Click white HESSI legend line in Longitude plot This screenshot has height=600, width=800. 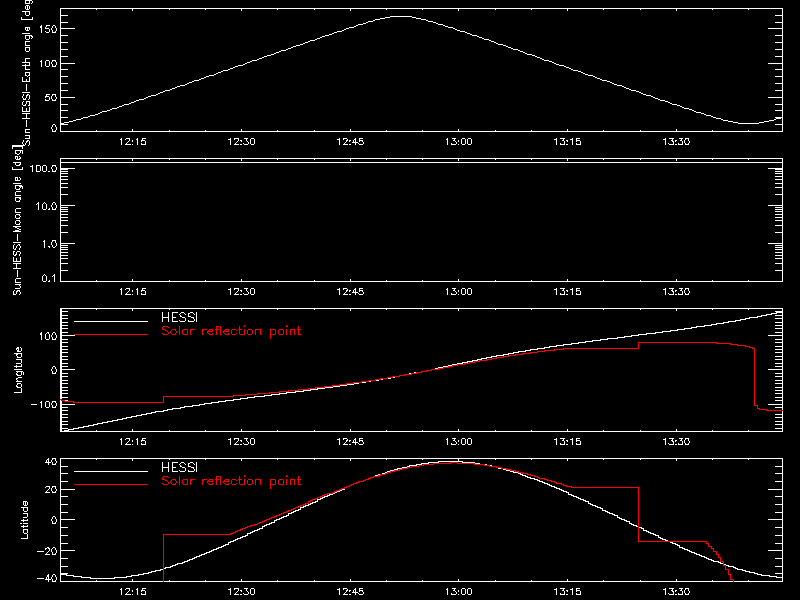pyautogui.click(x=111, y=321)
